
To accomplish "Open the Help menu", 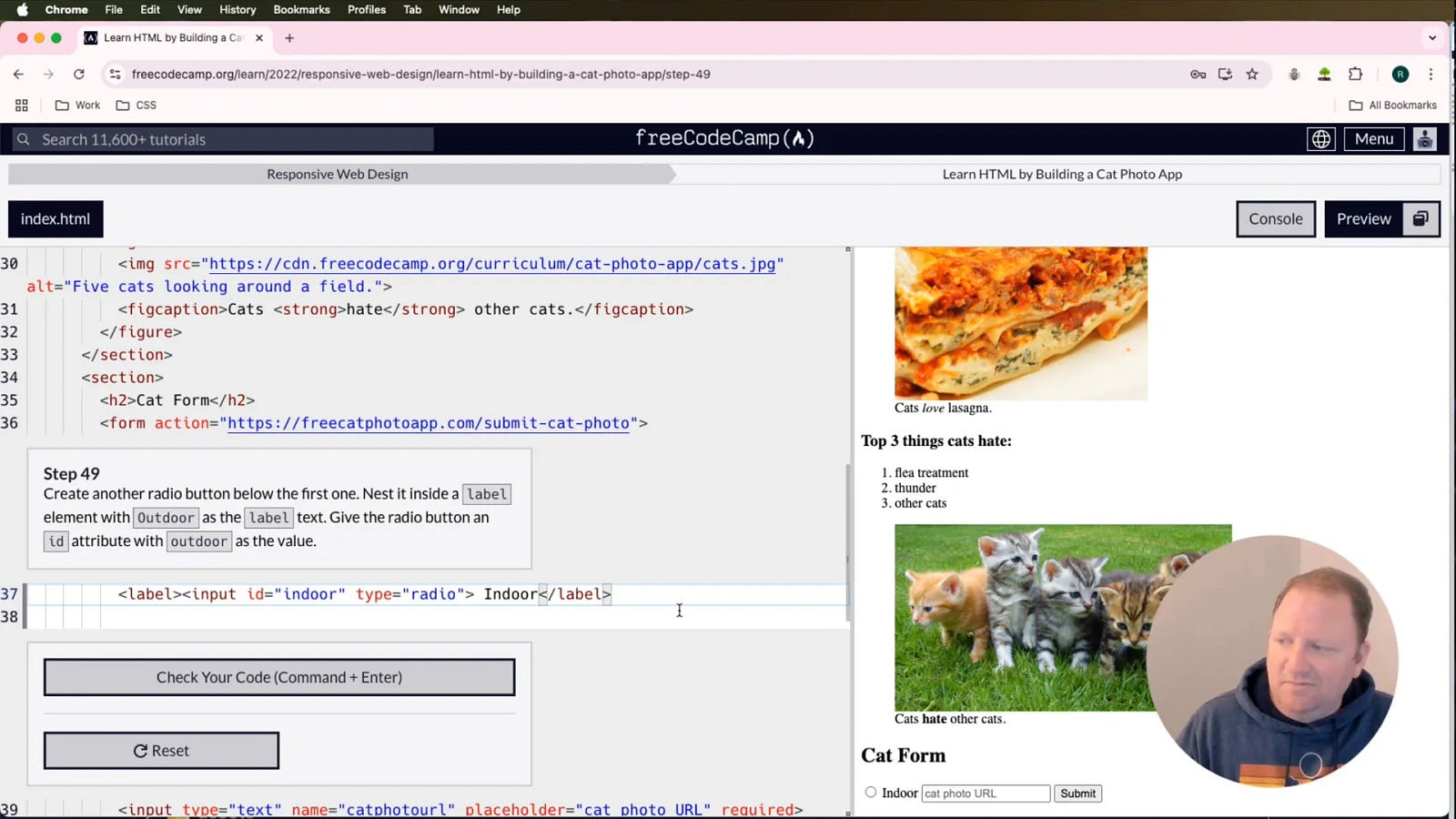I will (x=509, y=10).
